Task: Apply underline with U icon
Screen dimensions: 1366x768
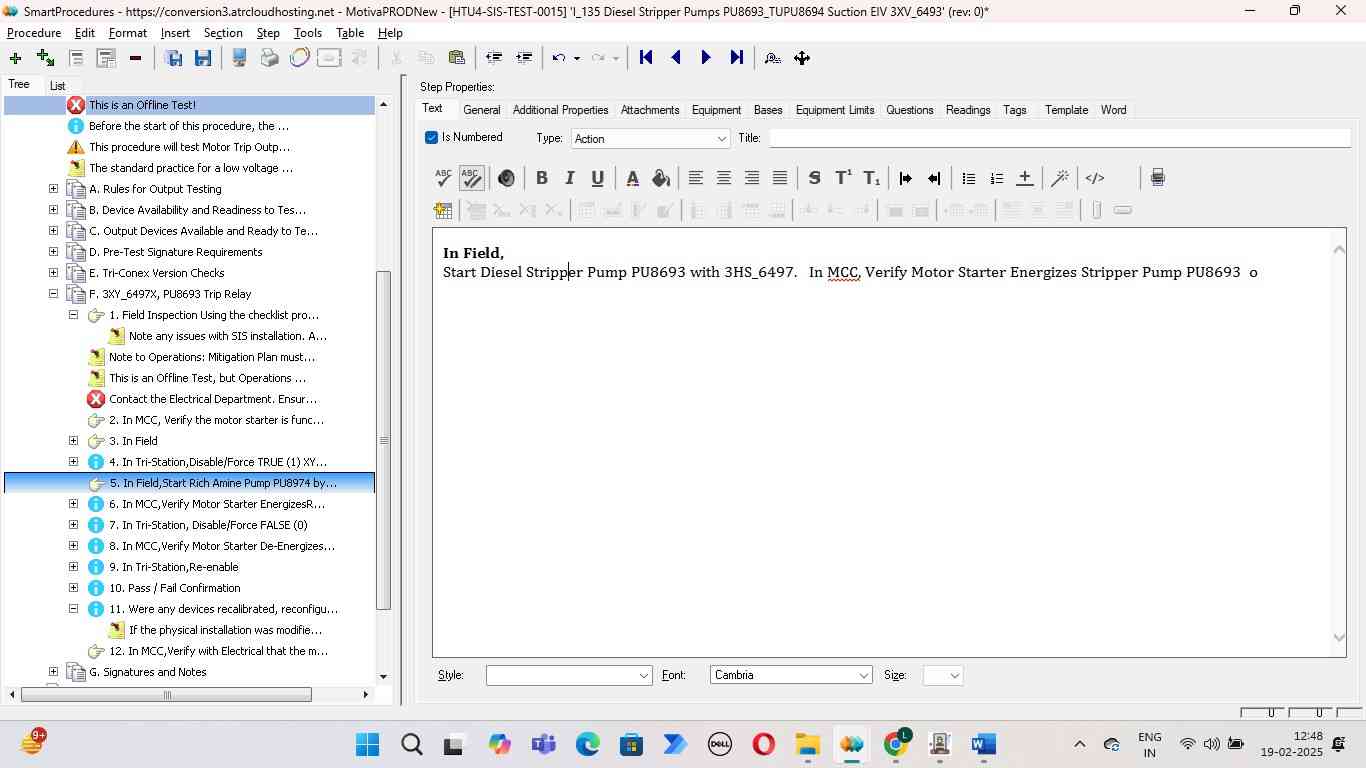Action: coord(597,178)
